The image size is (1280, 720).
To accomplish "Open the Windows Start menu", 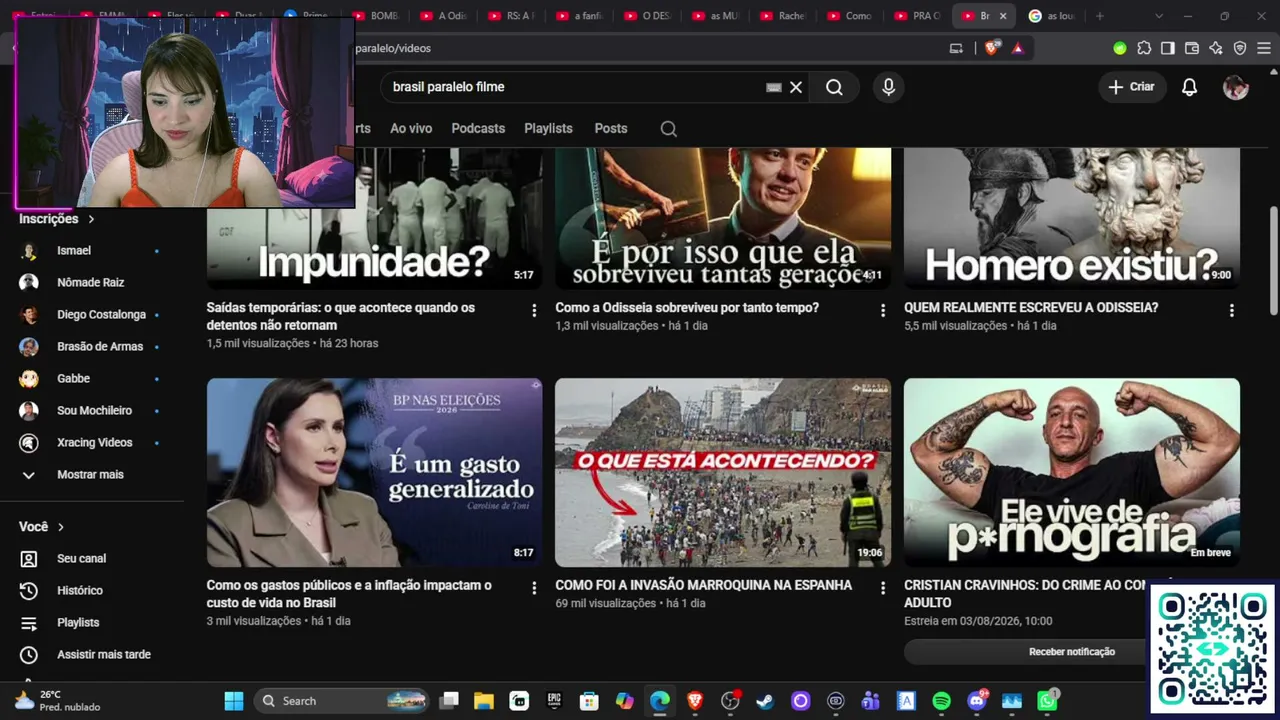I will tap(234, 701).
